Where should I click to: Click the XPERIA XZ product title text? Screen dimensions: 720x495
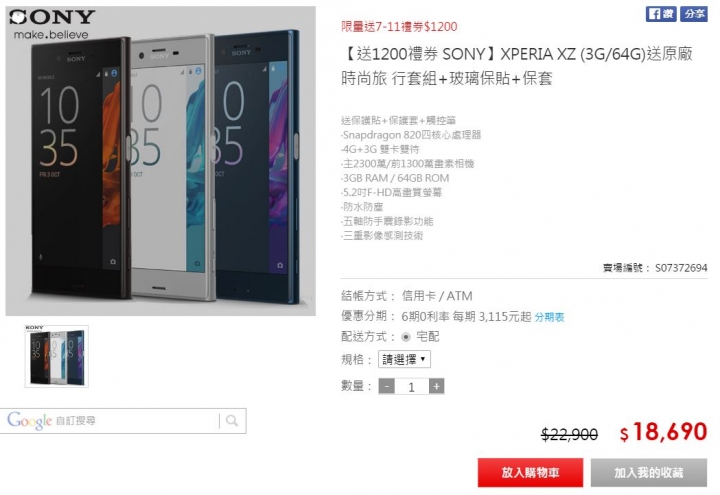tap(517, 66)
